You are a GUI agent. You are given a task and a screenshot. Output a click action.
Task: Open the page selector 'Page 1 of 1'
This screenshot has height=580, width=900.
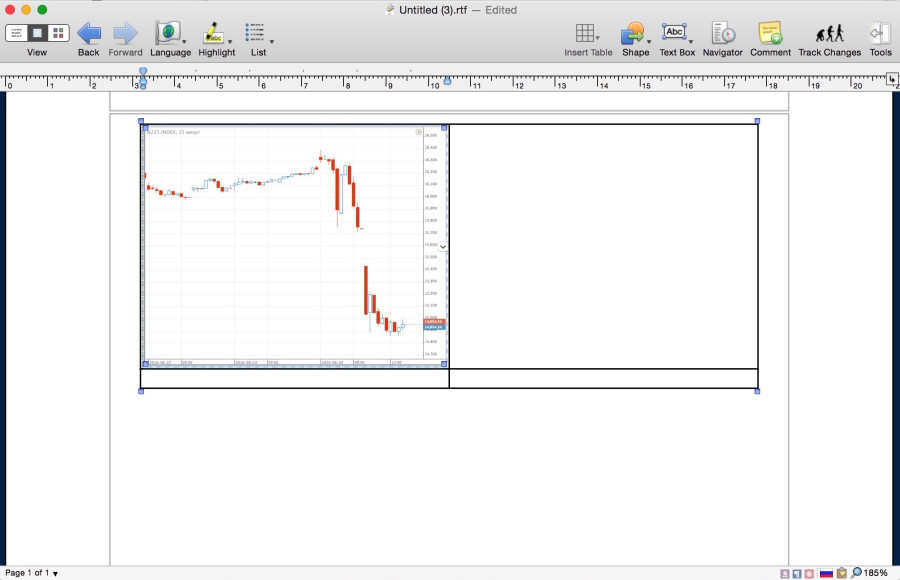pos(31,573)
